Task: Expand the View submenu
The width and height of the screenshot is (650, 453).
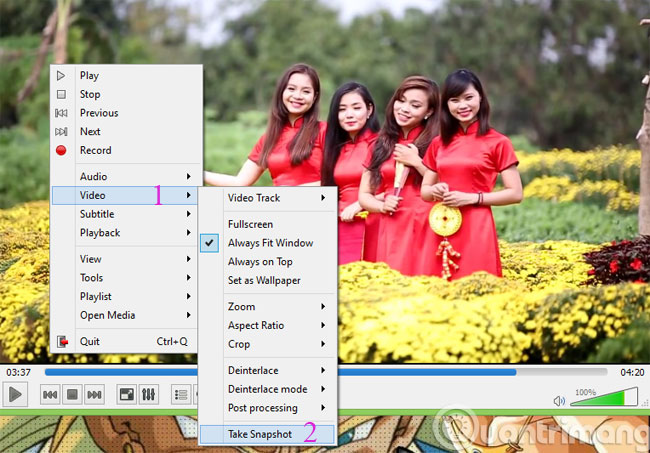Action: tap(124, 259)
